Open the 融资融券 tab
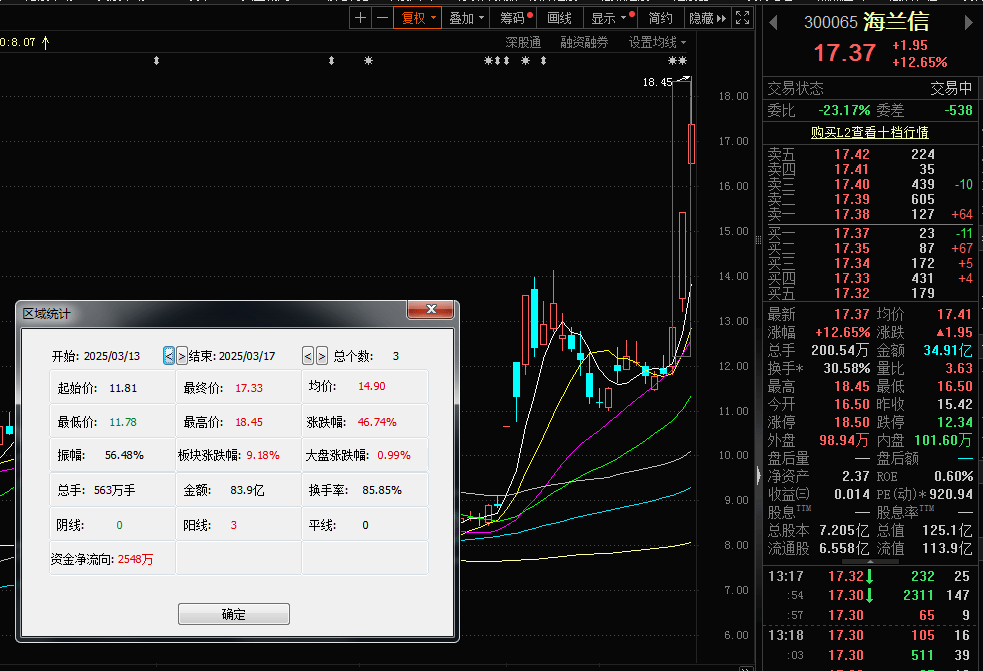The height and width of the screenshot is (671, 983). tap(584, 43)
